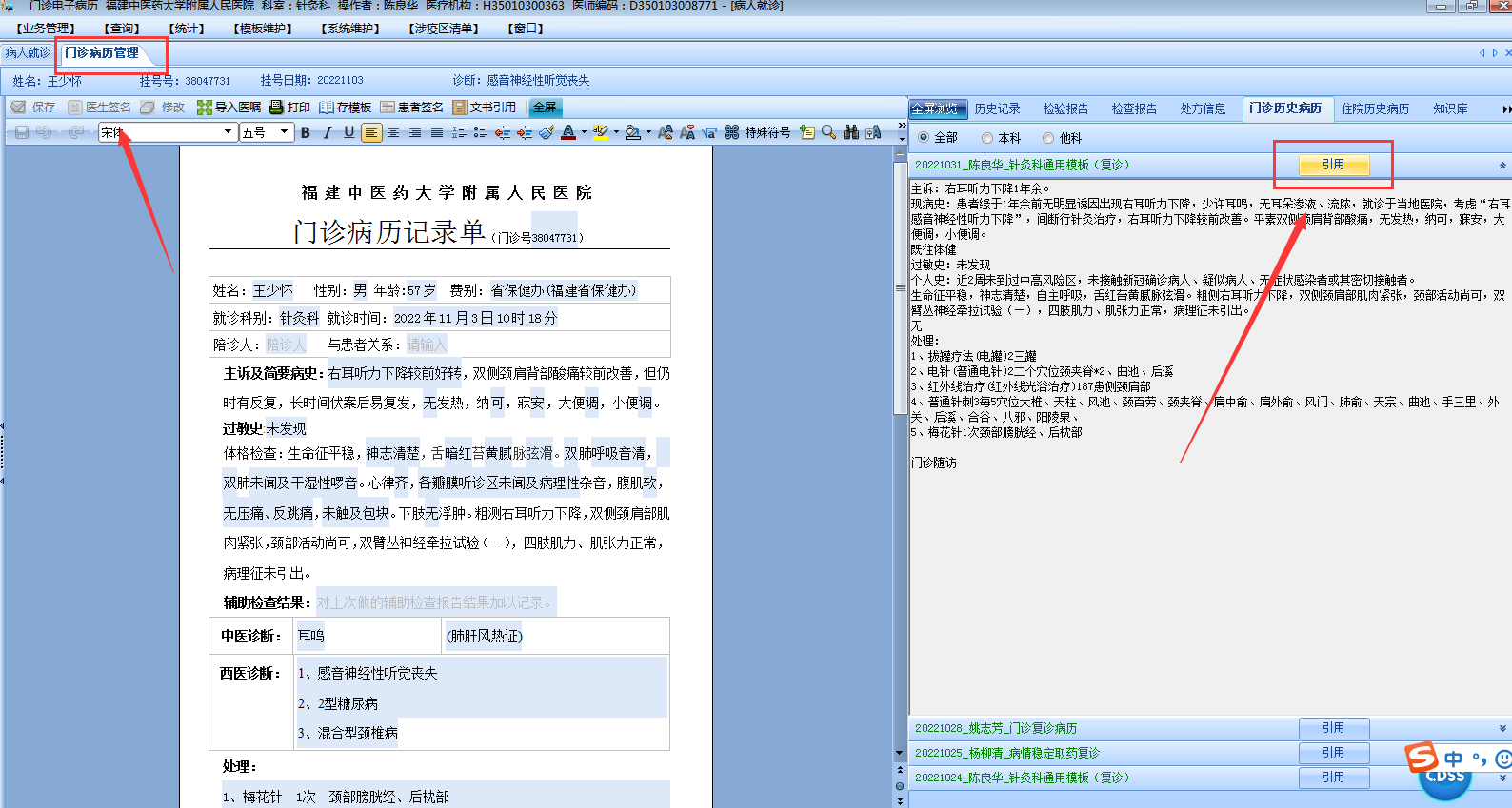This screenshot has width=1512, height=808.
Task: Click the shading fill color swatch
Action: tap(633, 132)
